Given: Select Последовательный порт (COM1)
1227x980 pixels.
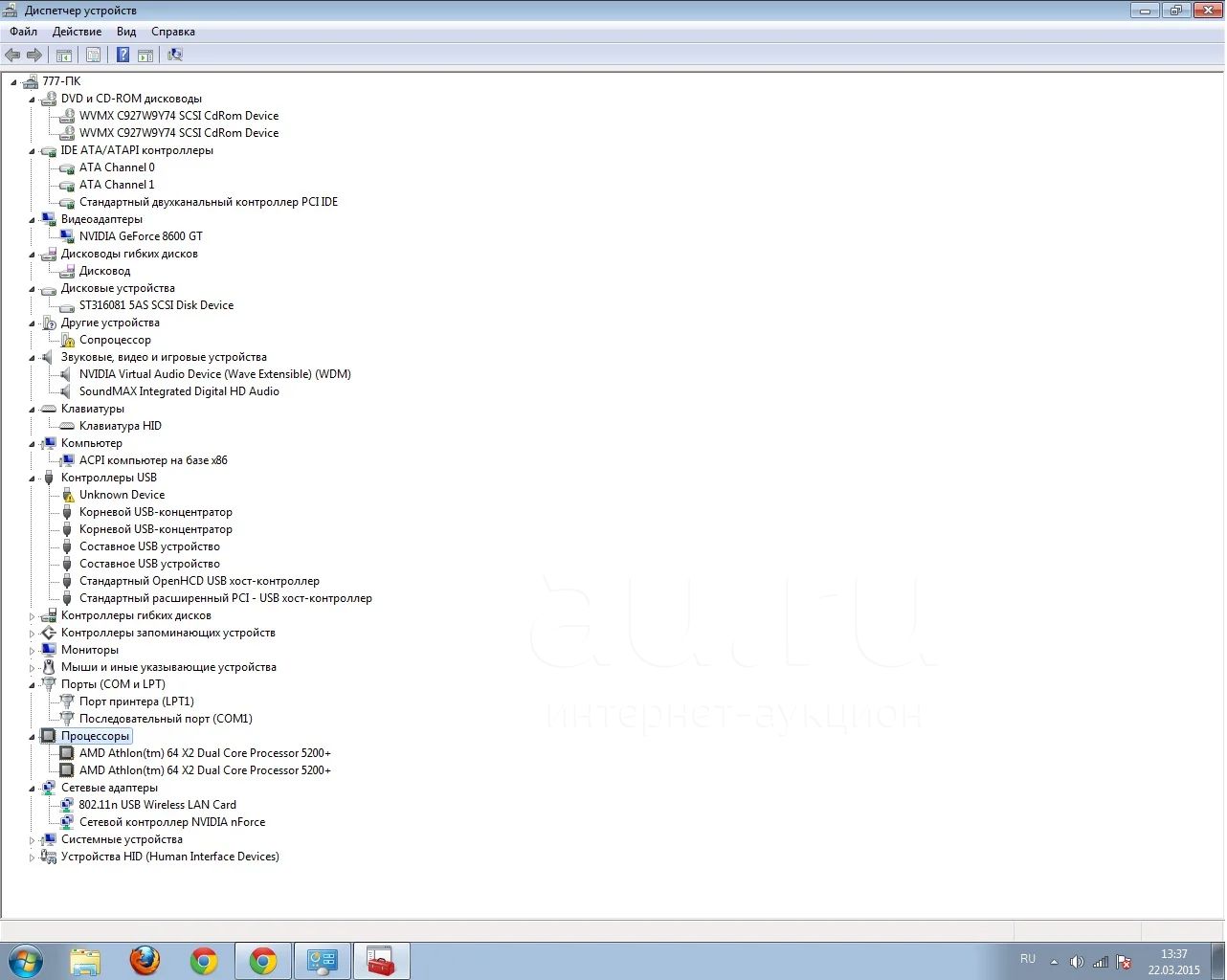Looking at the screenshot, I should click(x=166, y=719).
